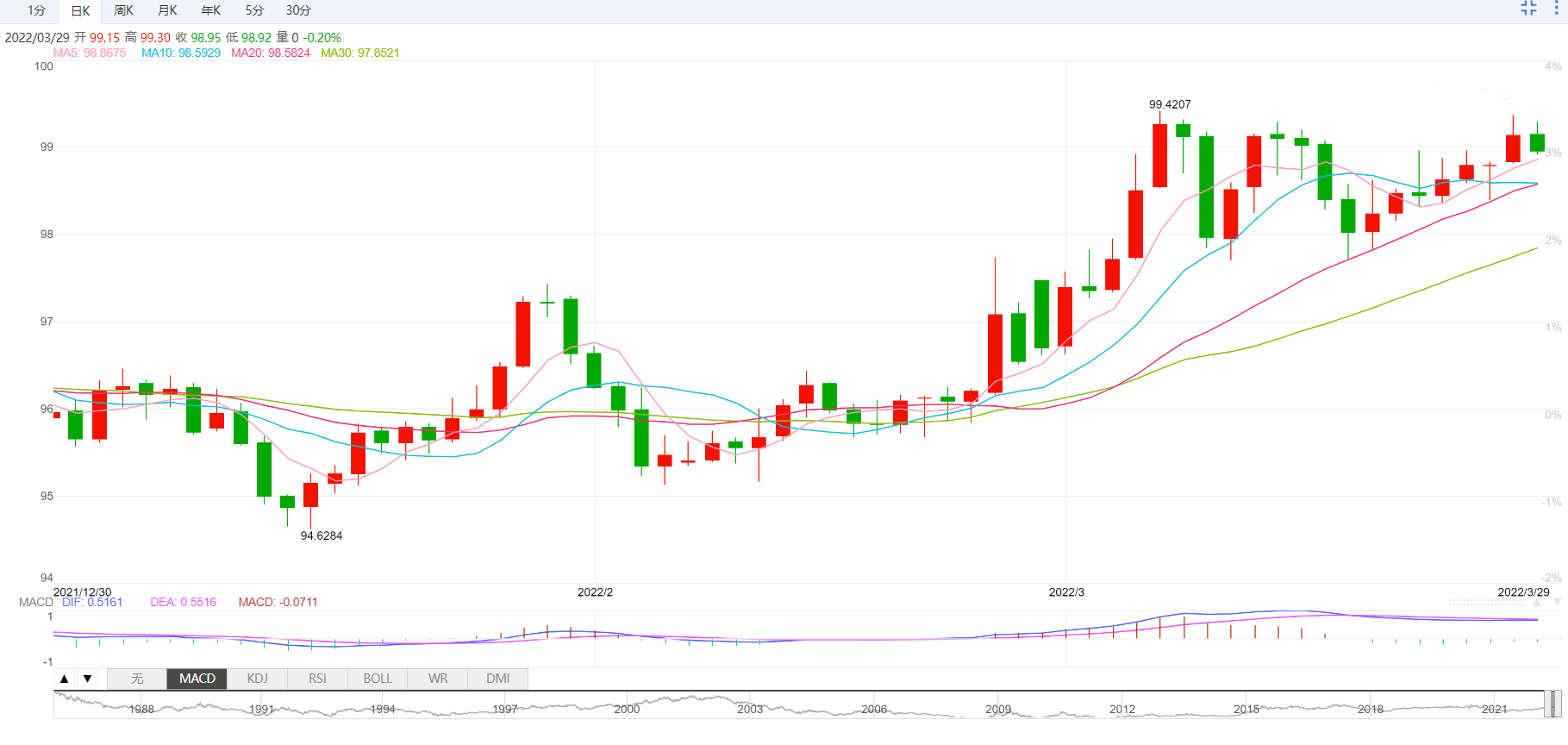Open the three-dot more options menu

coord(1556,9)
